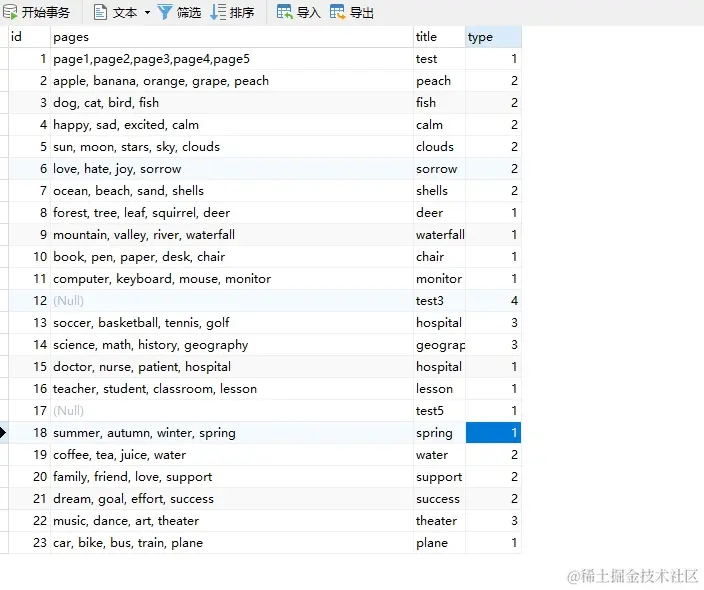Click cell 'apple, banana, orange, grape, peach'
This screenshot has width=704, height=590.
tap(232, 81)
